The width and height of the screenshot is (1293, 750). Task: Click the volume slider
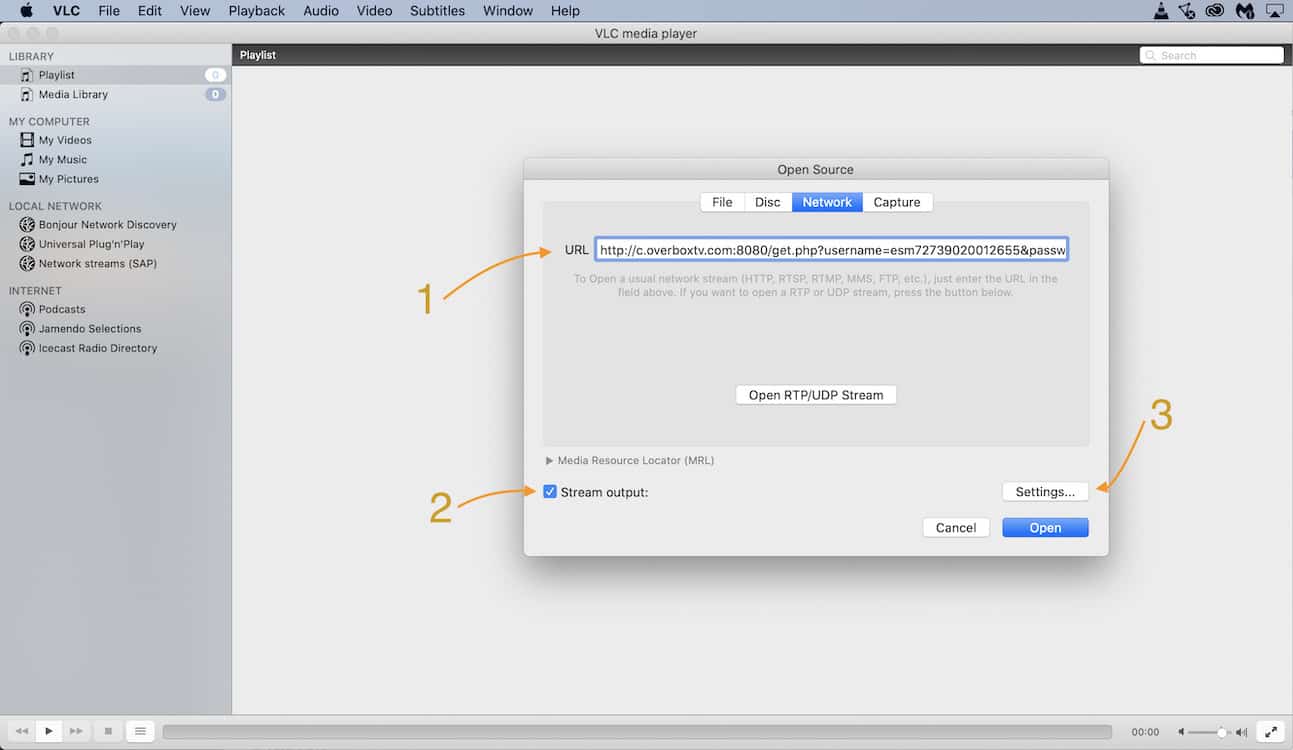[1211, 732]
